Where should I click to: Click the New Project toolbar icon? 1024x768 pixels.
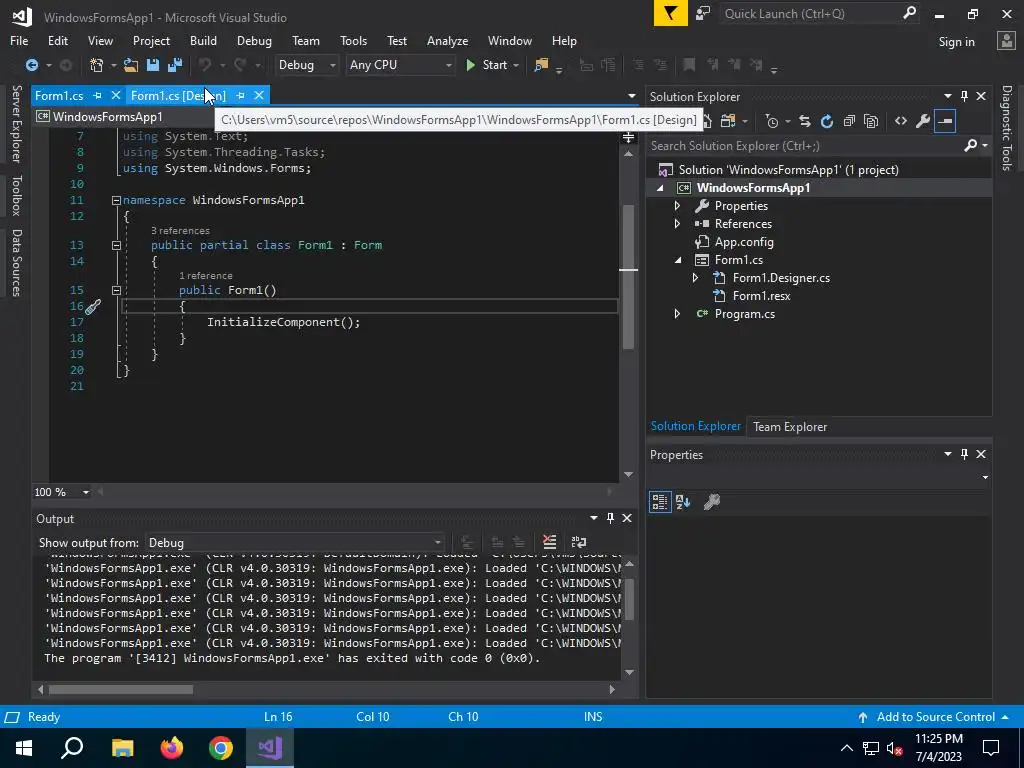pyautogui.click(x=97, y=65)
